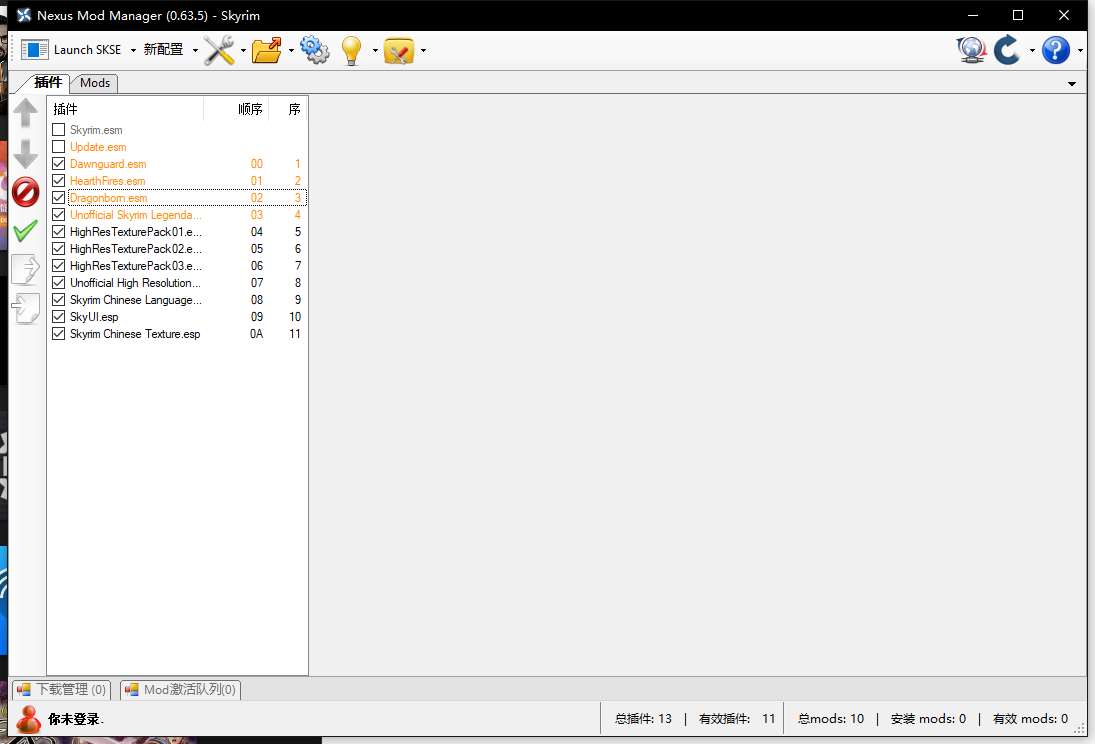Move plugin up with up arrow
Image resolution: width=1095 pixels, height=744 pixels.
26,113
